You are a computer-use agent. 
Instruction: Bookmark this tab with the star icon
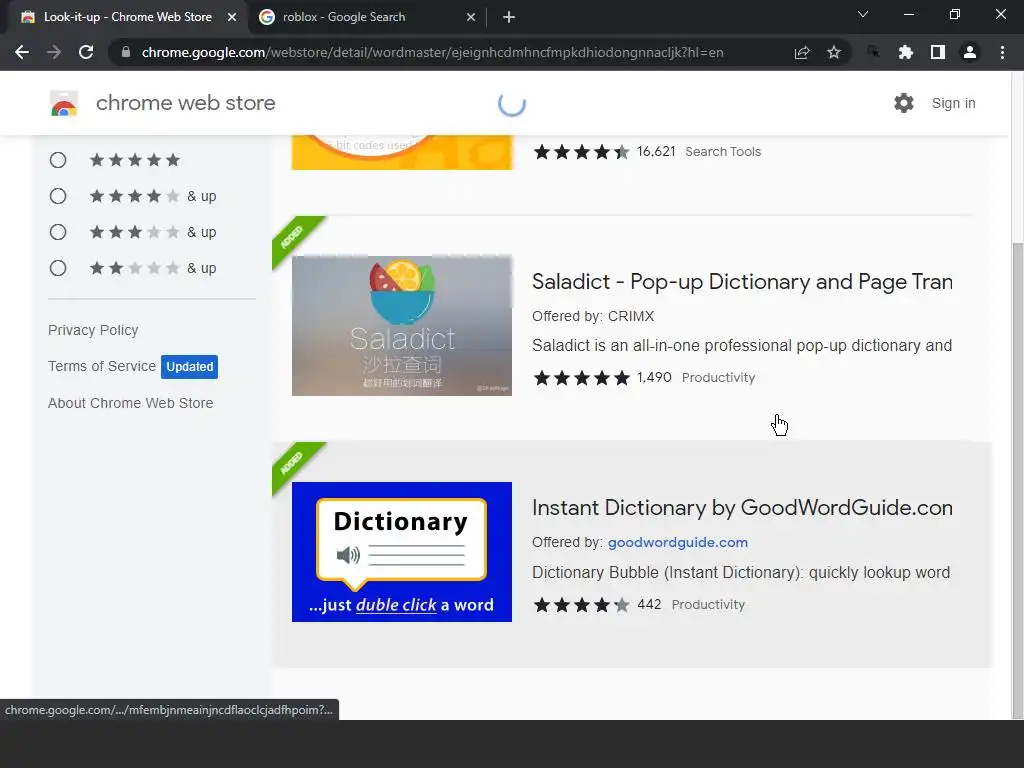[834, 52]
